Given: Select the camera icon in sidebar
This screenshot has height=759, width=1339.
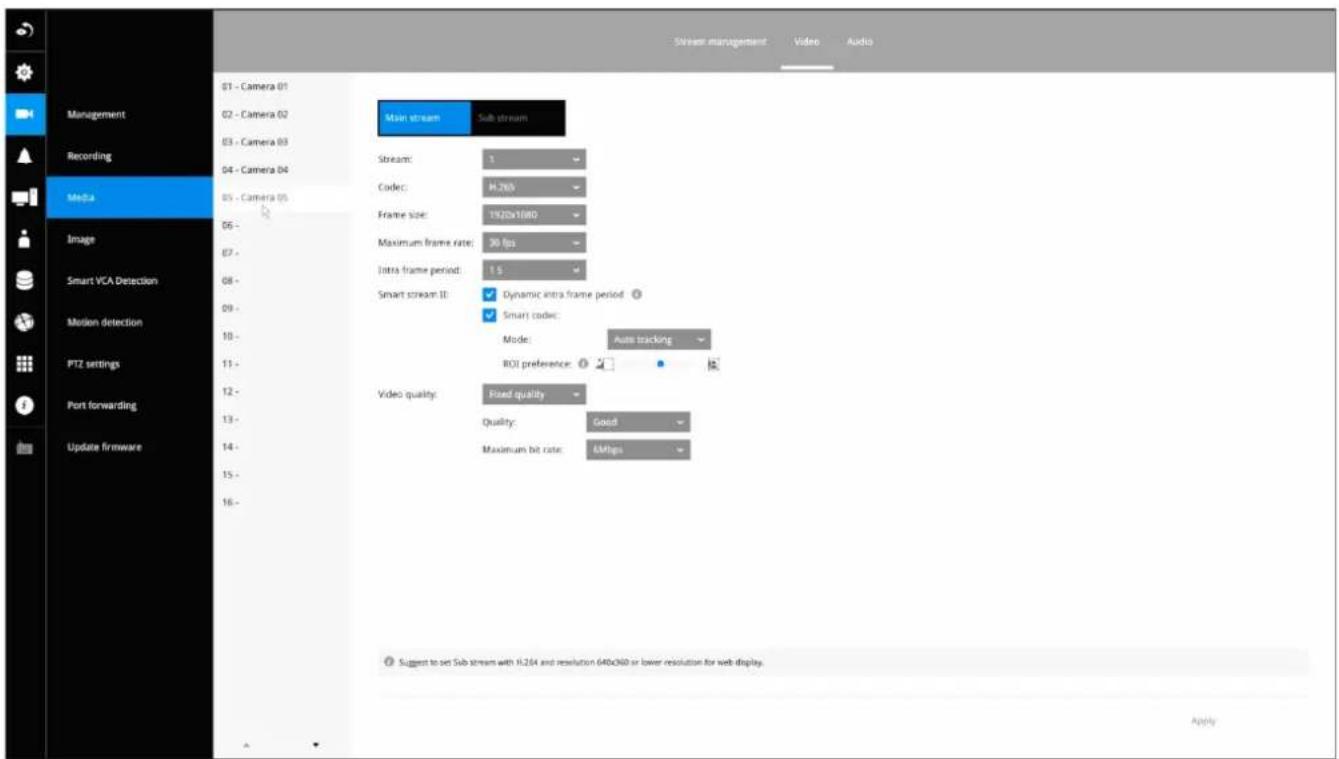Looking at the screenshot, I should (x=24, y=115).
